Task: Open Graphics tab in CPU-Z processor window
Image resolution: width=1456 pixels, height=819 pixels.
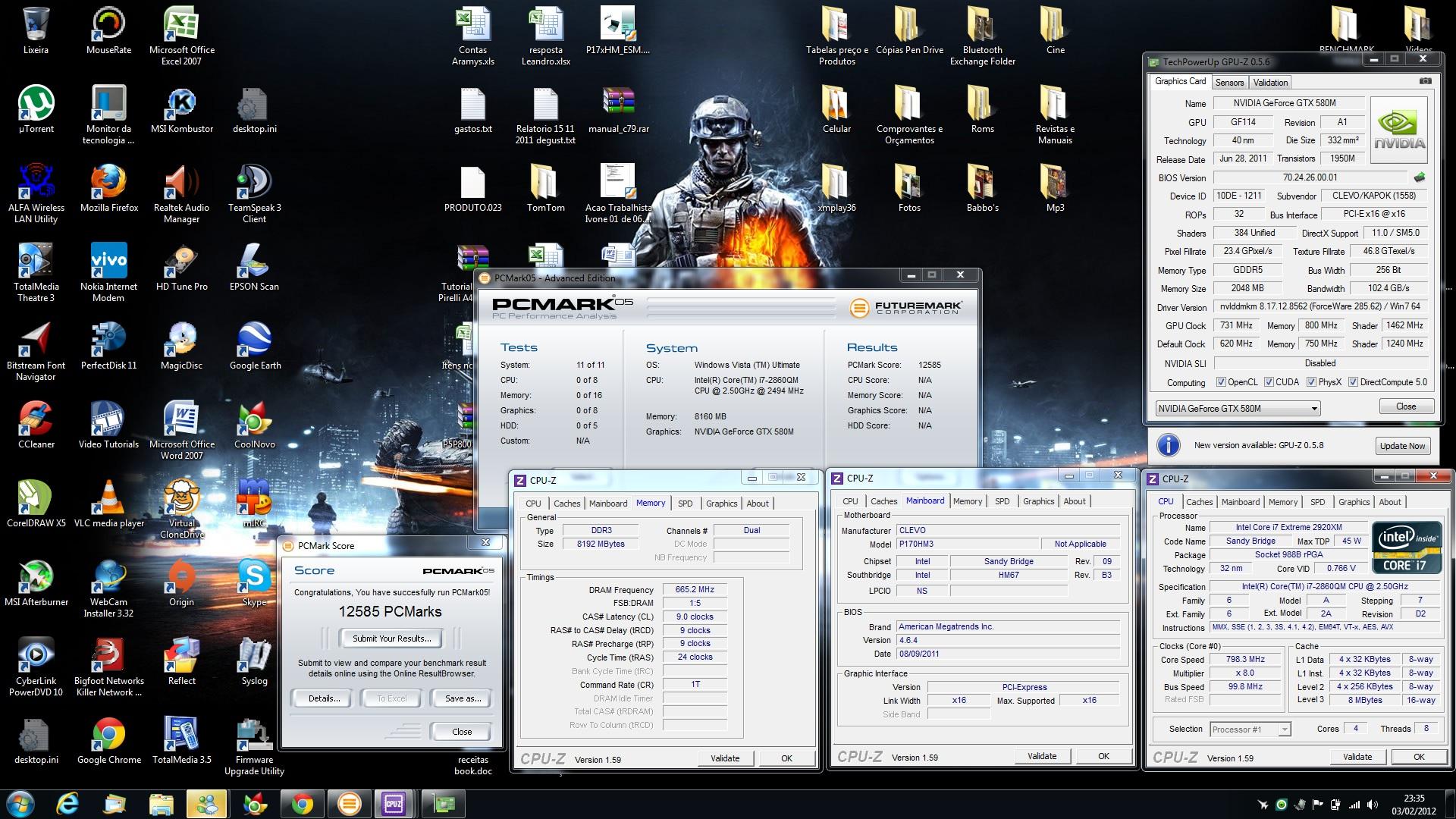Action: (x=1354, y=502)
